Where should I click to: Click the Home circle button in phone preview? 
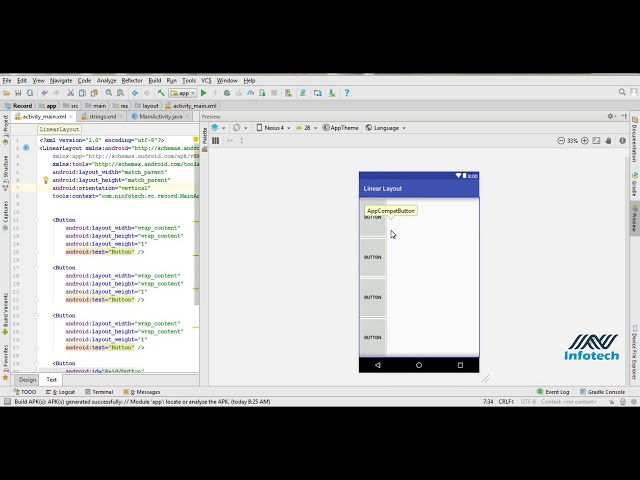click(x=419, y=365)
